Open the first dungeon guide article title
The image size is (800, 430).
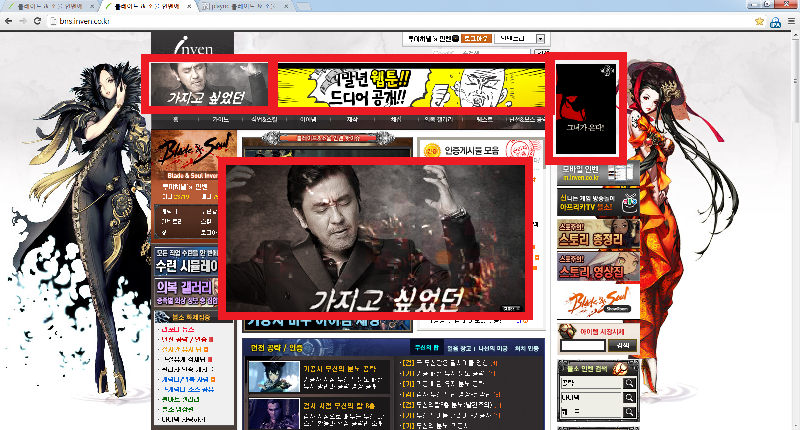339,368
